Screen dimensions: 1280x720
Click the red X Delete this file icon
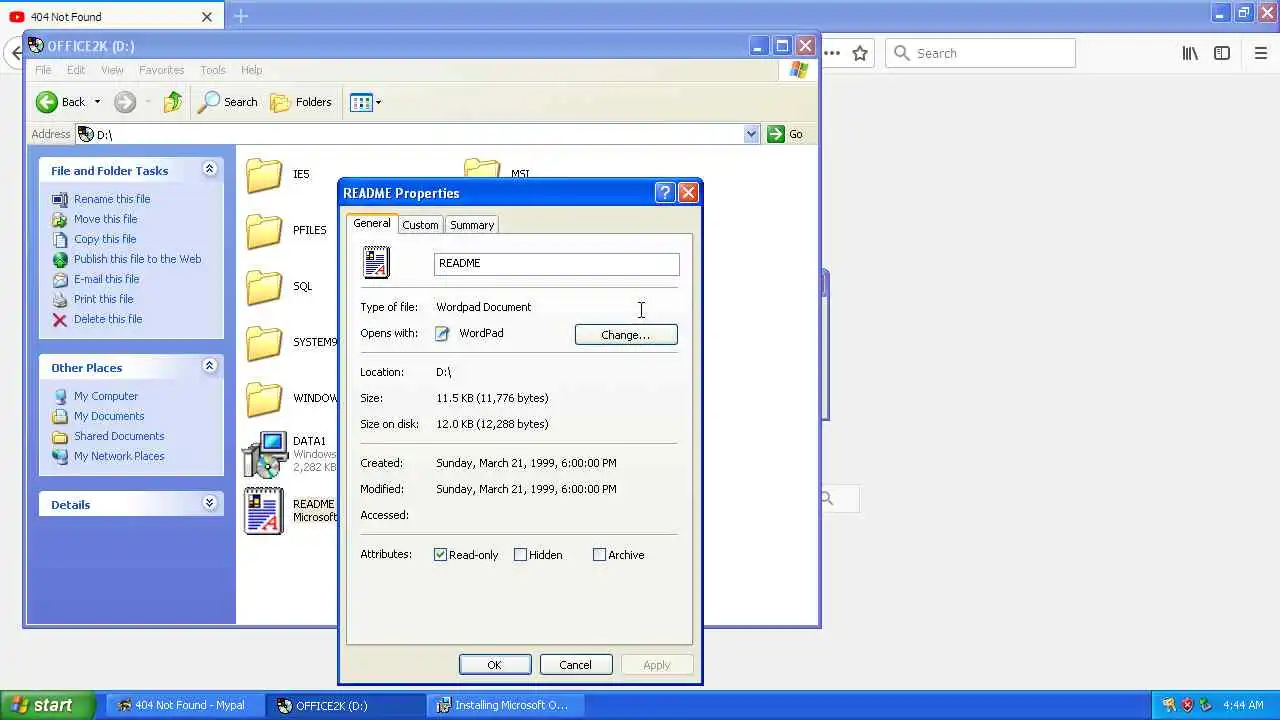click(x=60, y=319)
